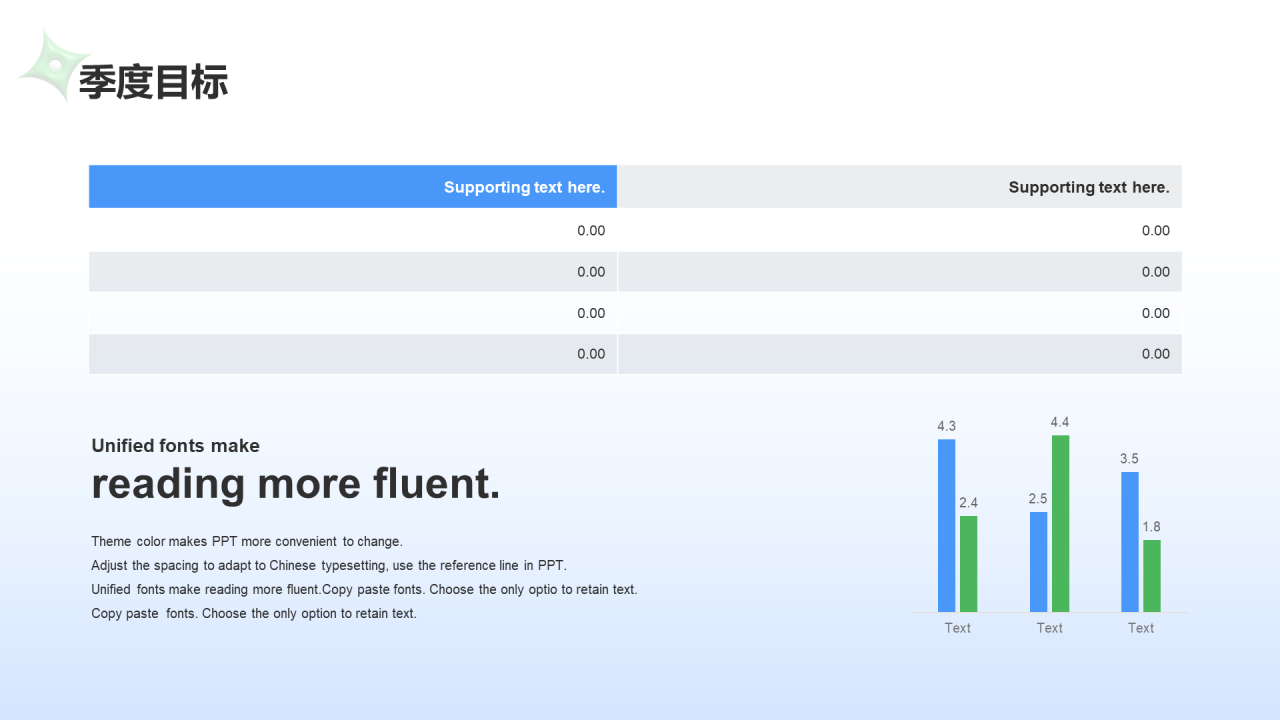Click the gray Supporting text header cell
1280x720 pixels.
900,187
